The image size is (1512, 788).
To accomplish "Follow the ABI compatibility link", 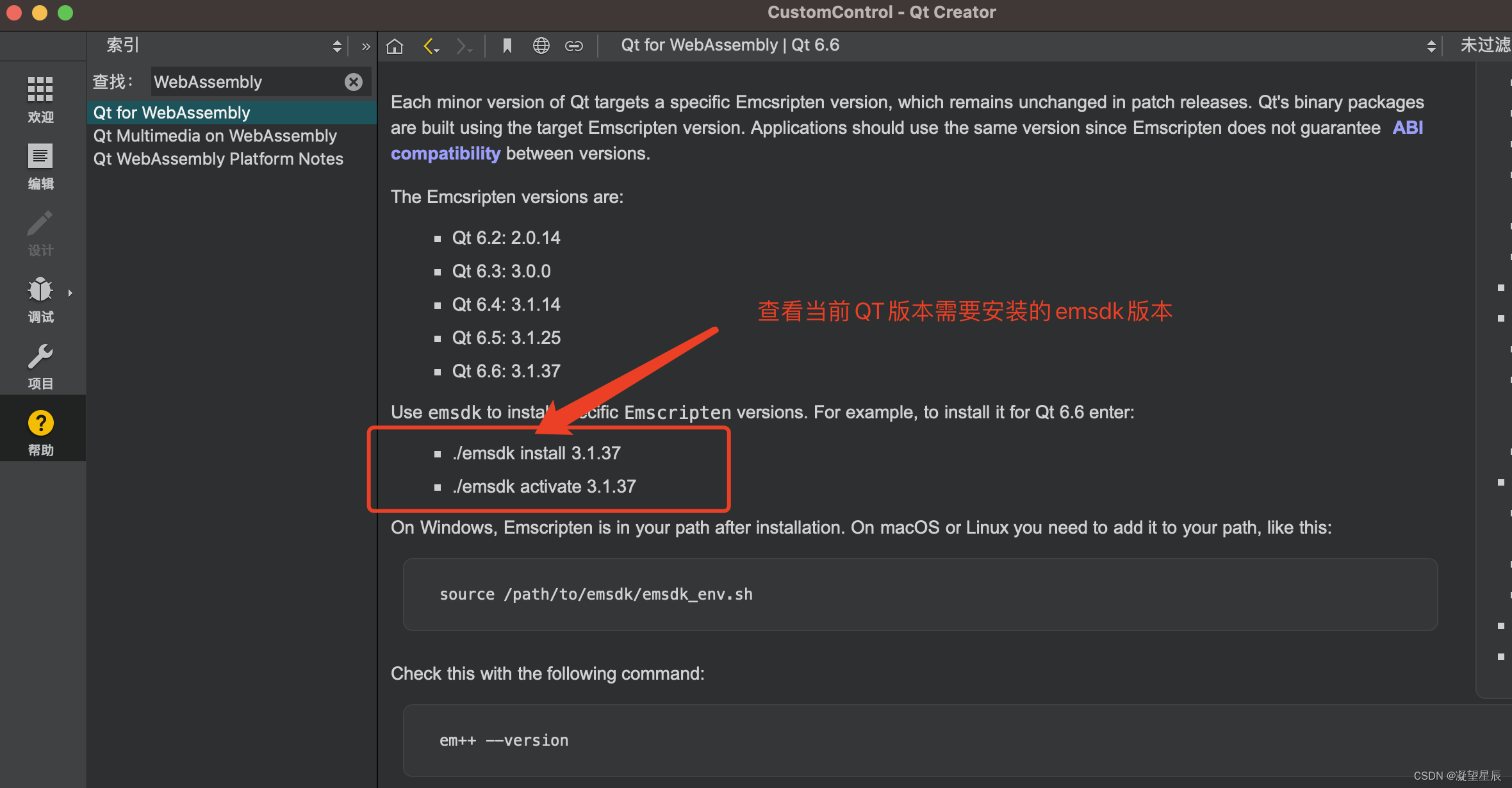I will click(445, 154).
